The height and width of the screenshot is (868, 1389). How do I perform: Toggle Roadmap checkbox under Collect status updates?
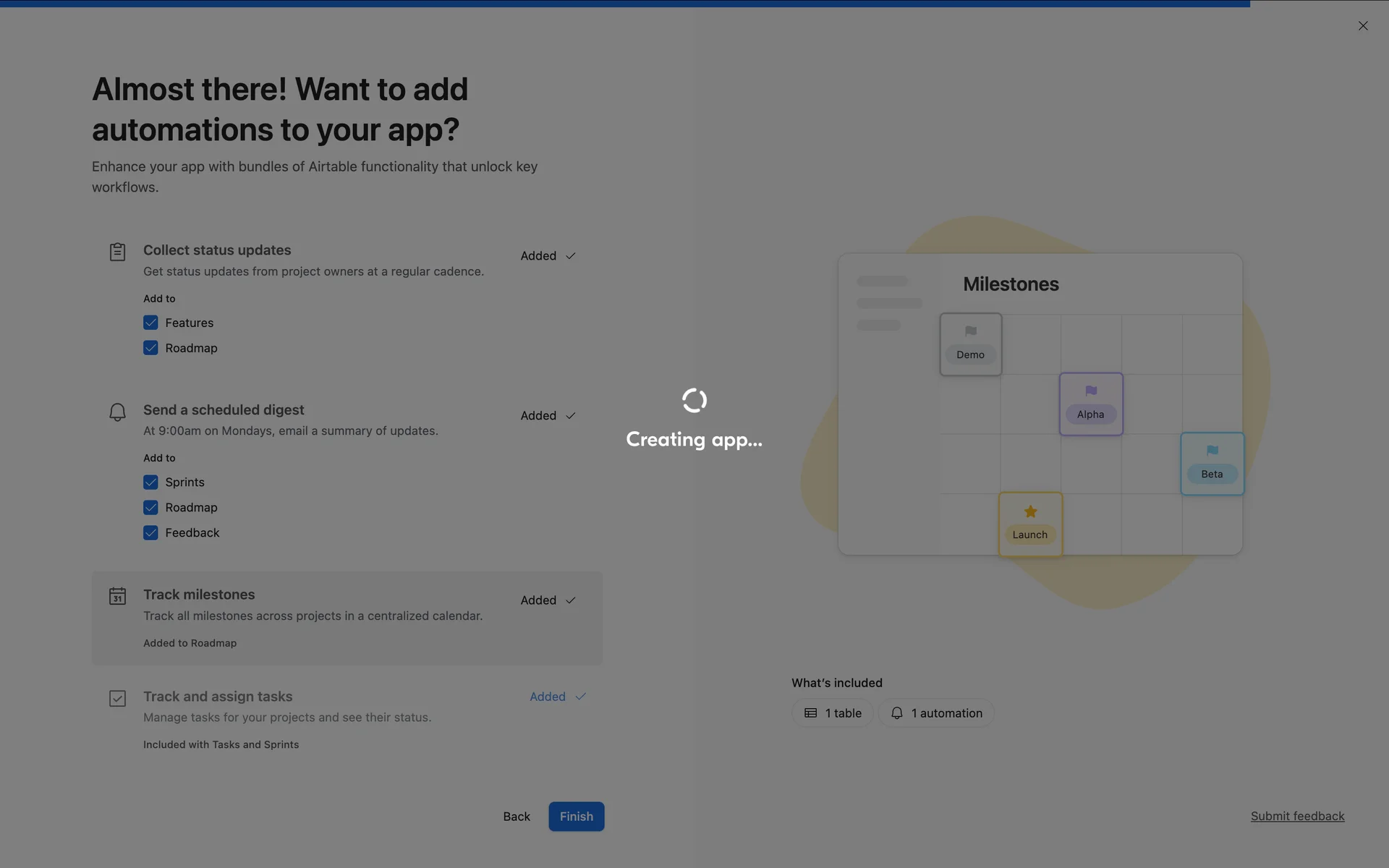click(150, 348)
